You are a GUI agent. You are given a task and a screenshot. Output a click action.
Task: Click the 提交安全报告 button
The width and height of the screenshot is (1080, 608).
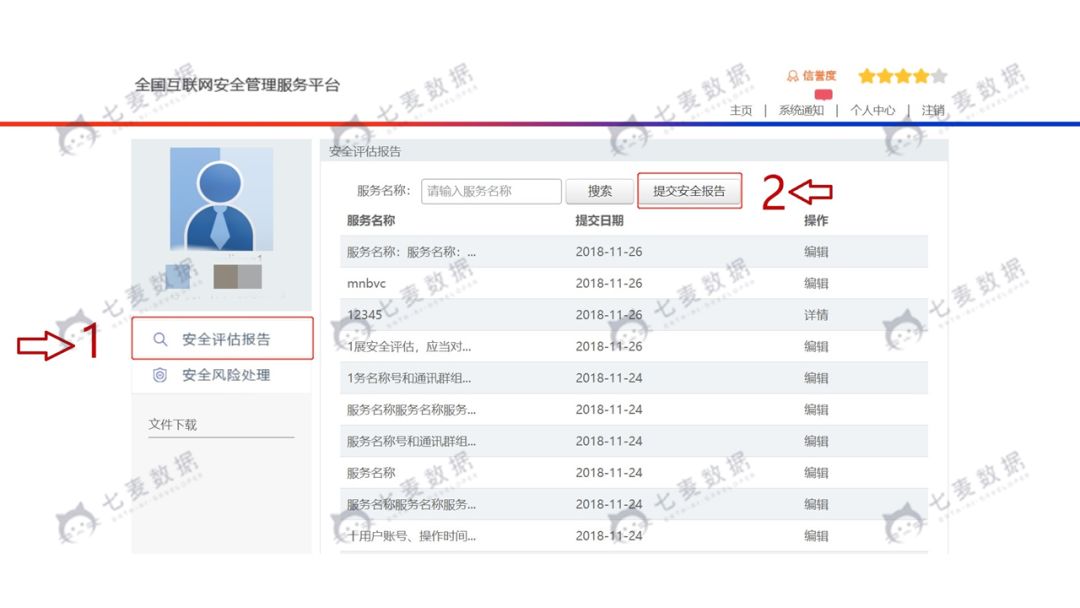click(x=689, y=191)
